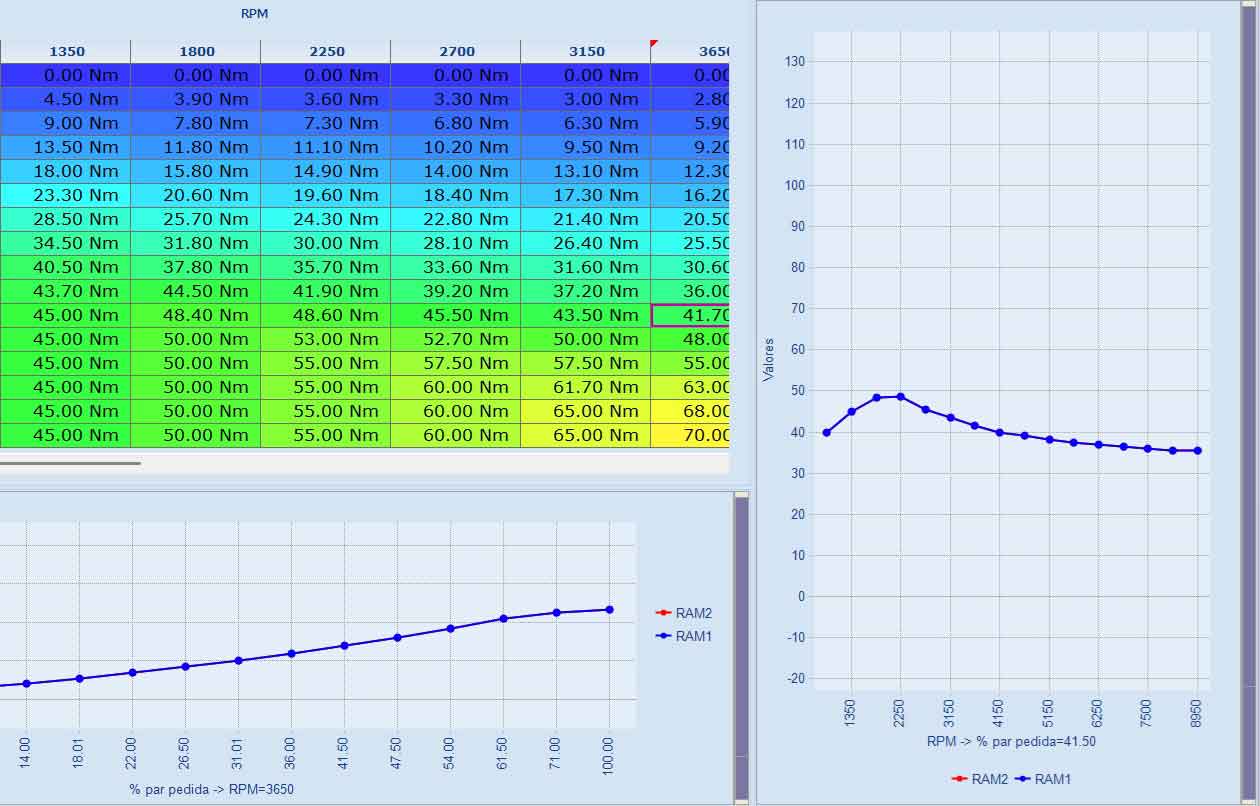Click the peak data point at 2250 RPM
The image size is (1260, 806).
click(x=901, y=396)
